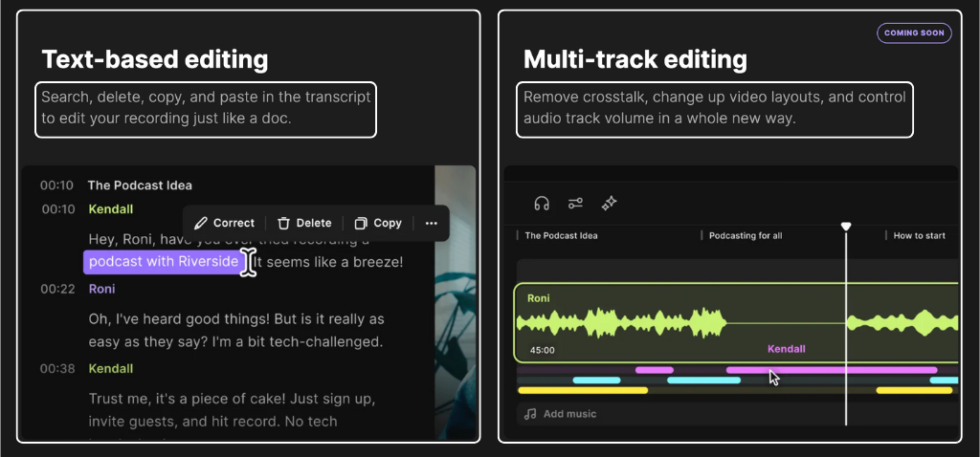This screenshot has height=457, width=980.
Task: Select Roni's audio waveform track
Action: 620,322
